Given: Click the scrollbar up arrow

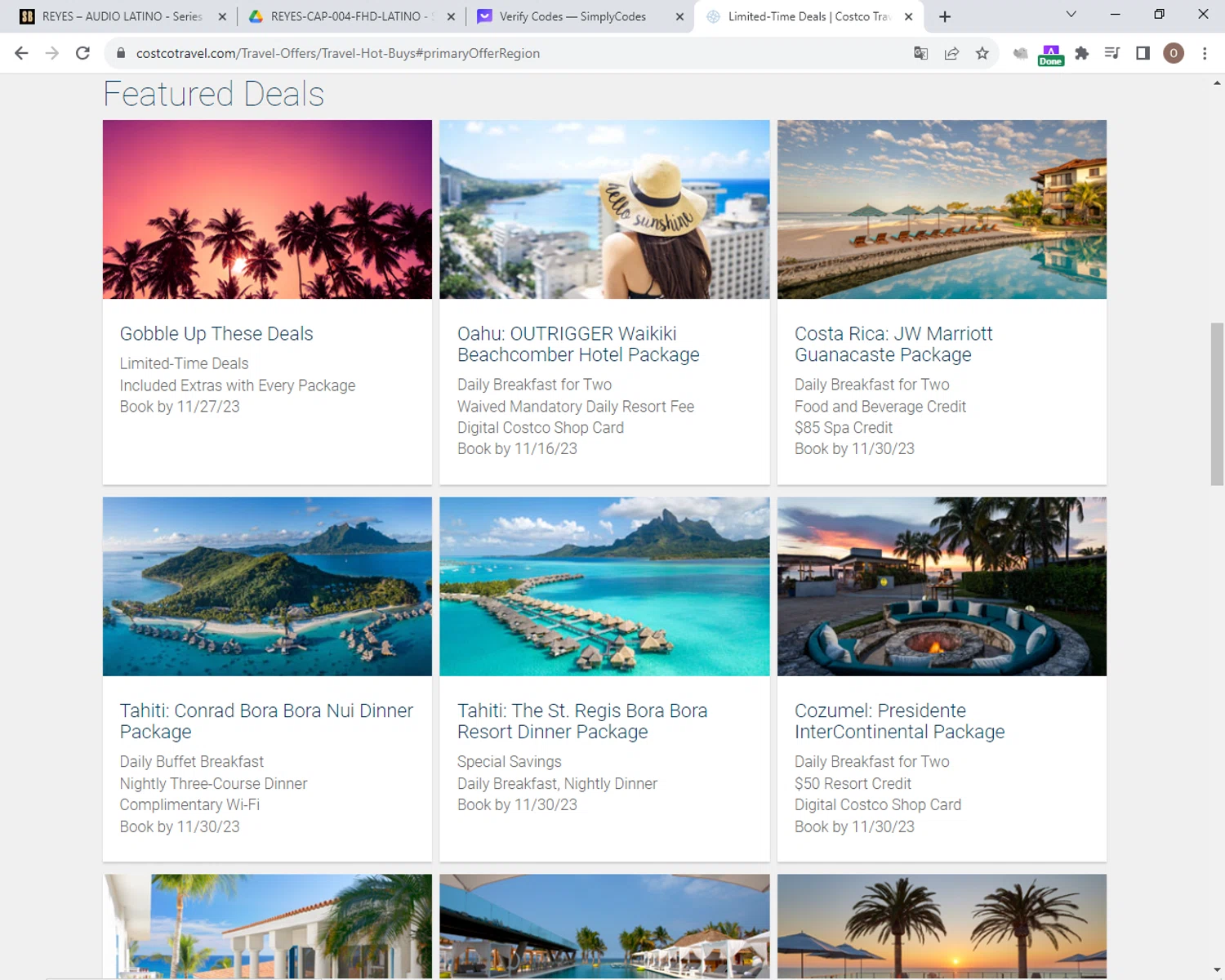Looking at the screenshot, I should 1217,82.
